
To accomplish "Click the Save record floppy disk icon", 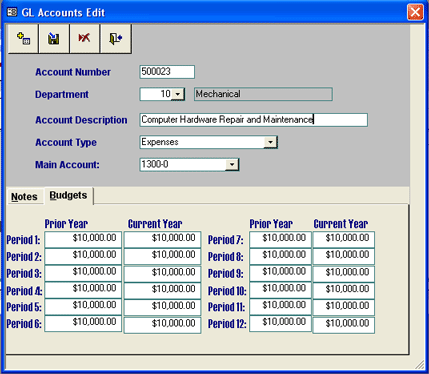I will [x=54, y=39].
